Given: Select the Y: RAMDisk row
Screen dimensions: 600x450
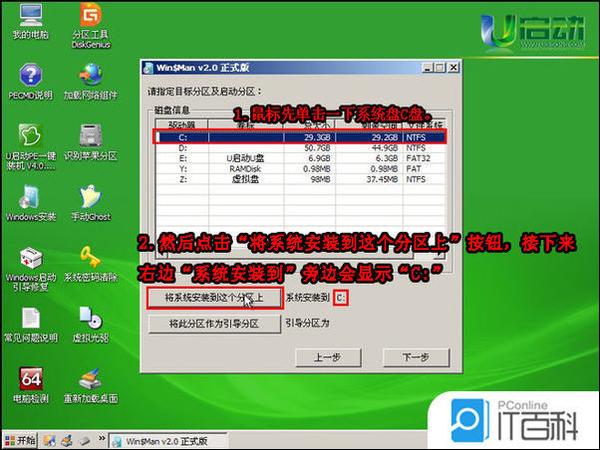Looking at the screenshot, I should 300,169.
